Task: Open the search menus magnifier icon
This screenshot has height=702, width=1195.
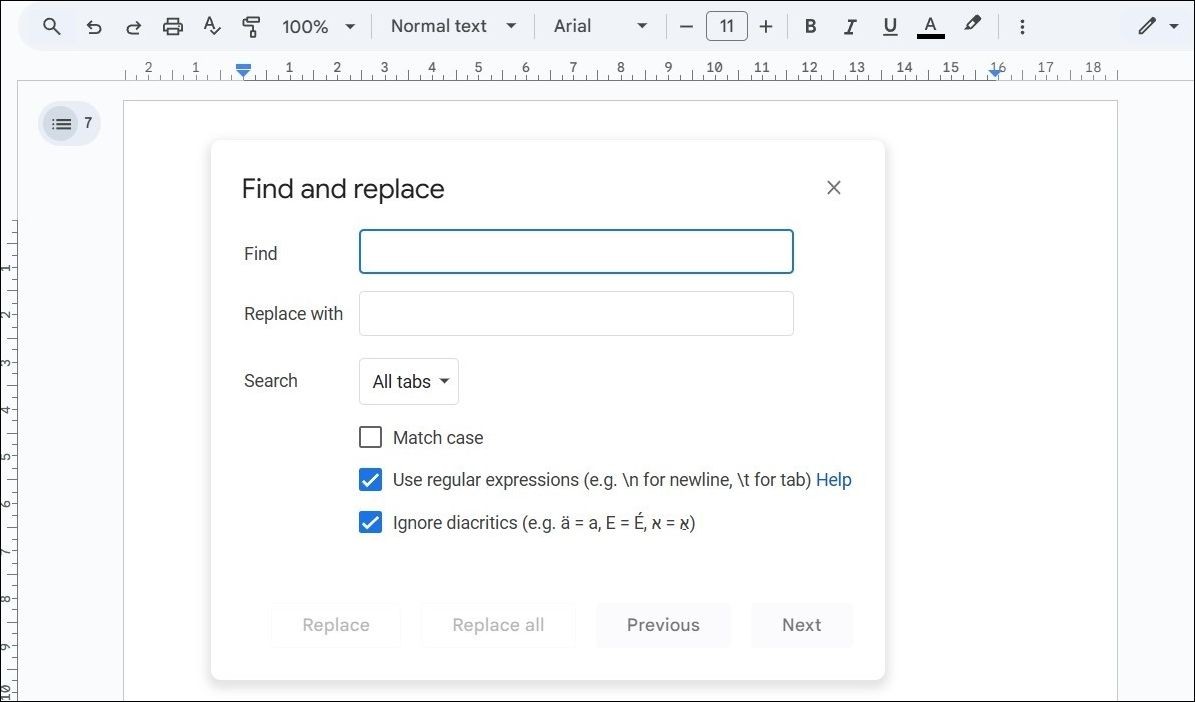Action: pos(51,27)
